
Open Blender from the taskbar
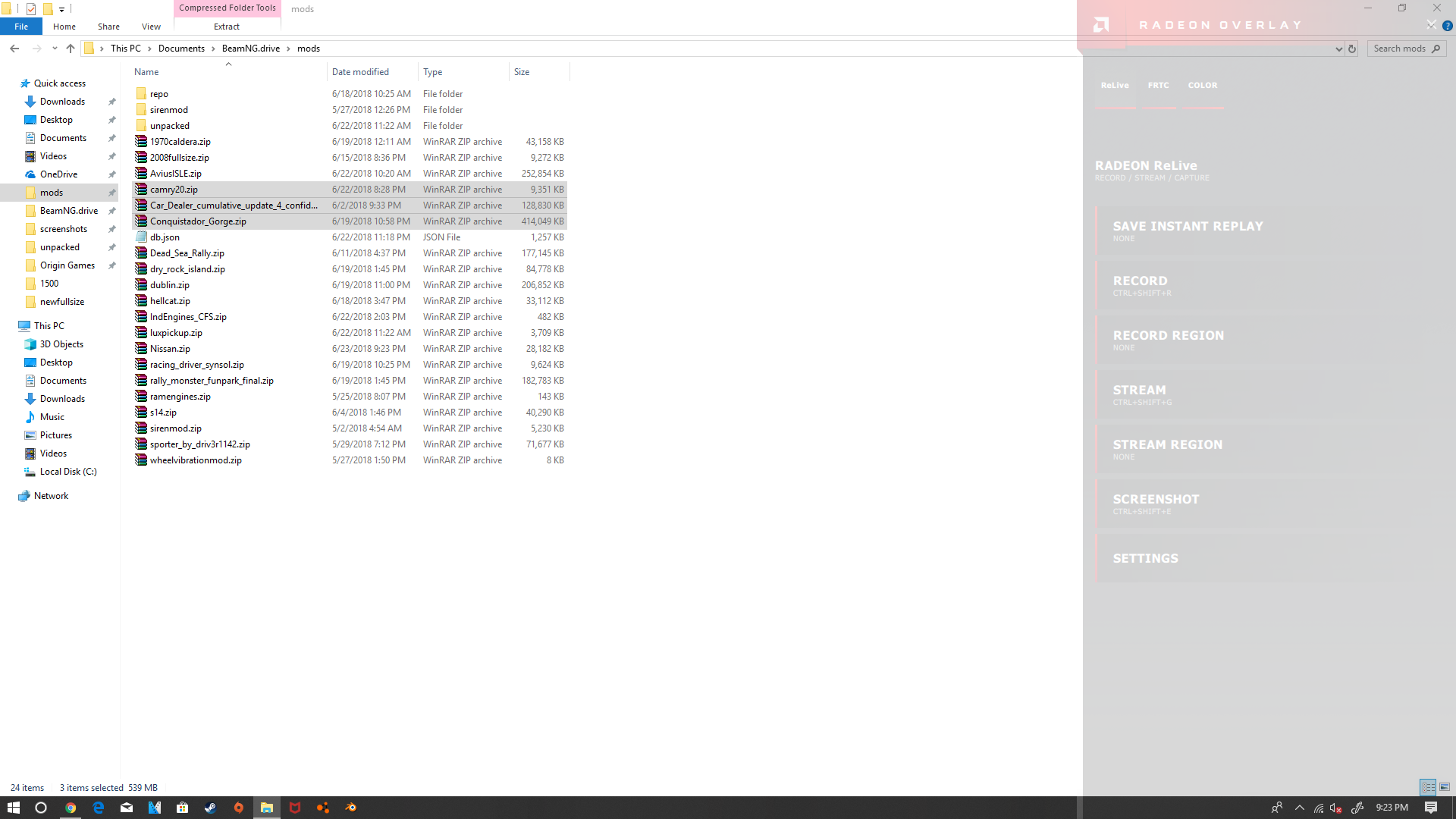tap(351, 808)
